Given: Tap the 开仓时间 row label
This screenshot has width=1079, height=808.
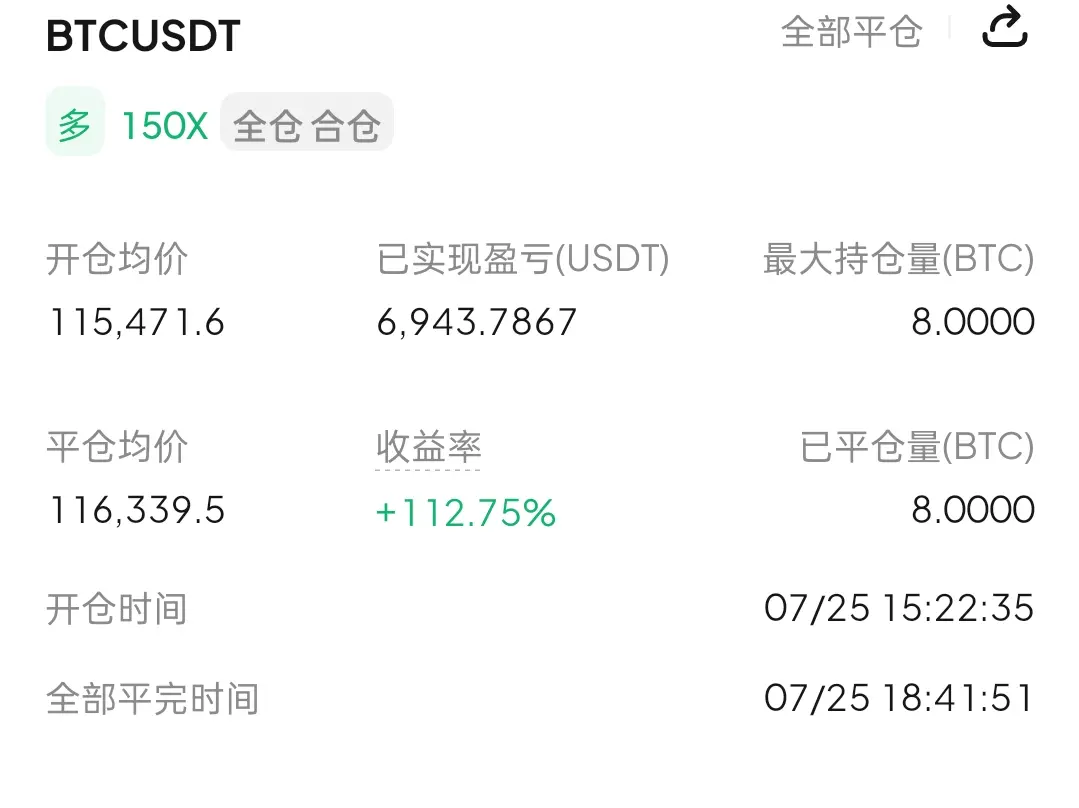Looking at the screenshot, I should [x=117, y=610].
